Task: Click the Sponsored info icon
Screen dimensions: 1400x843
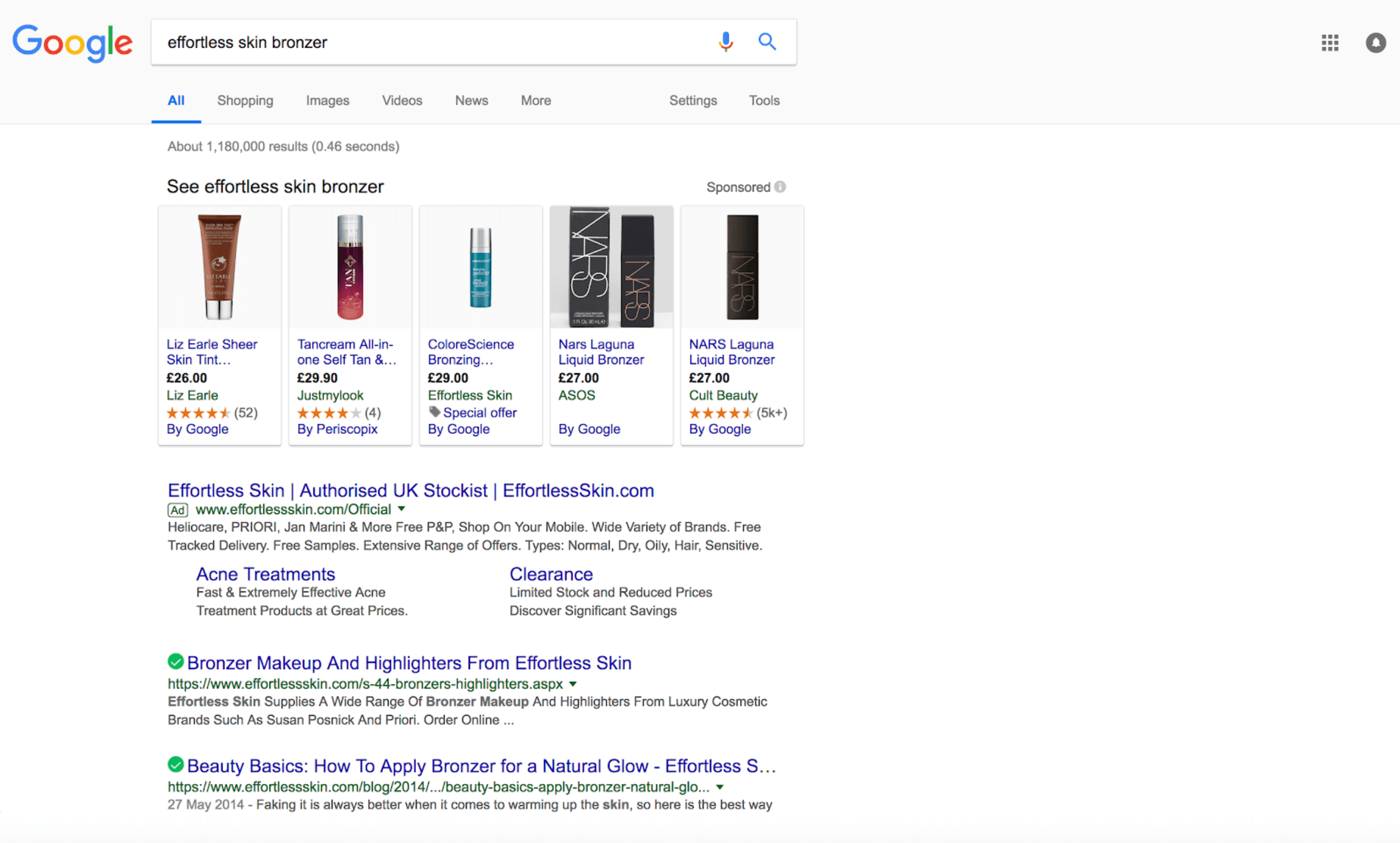Action: [780, 186]
